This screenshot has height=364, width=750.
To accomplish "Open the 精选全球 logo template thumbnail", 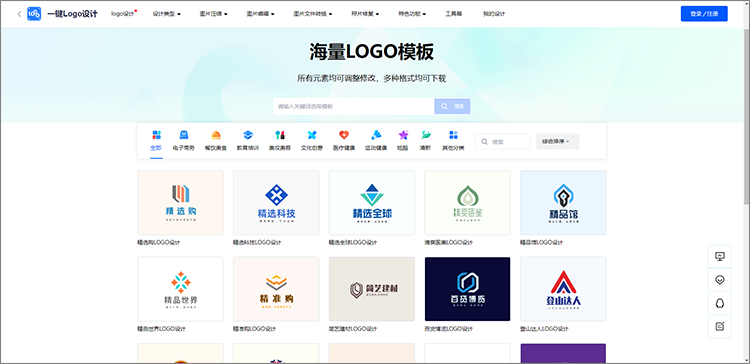I will (x=372, y=203).
